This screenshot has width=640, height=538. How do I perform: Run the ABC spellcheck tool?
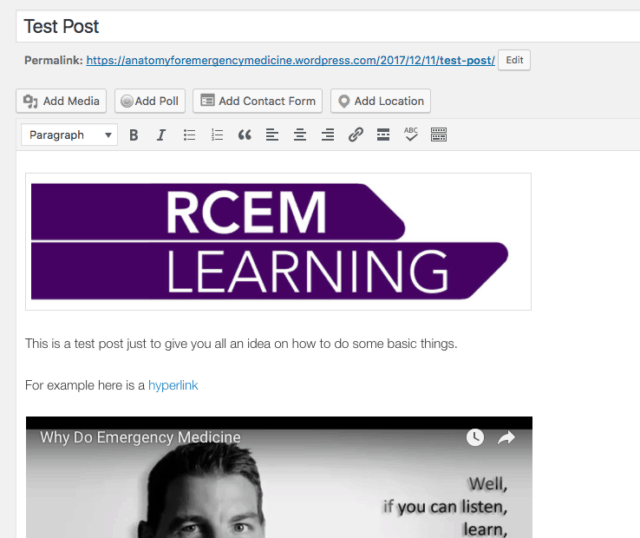[x=411, y=135]
